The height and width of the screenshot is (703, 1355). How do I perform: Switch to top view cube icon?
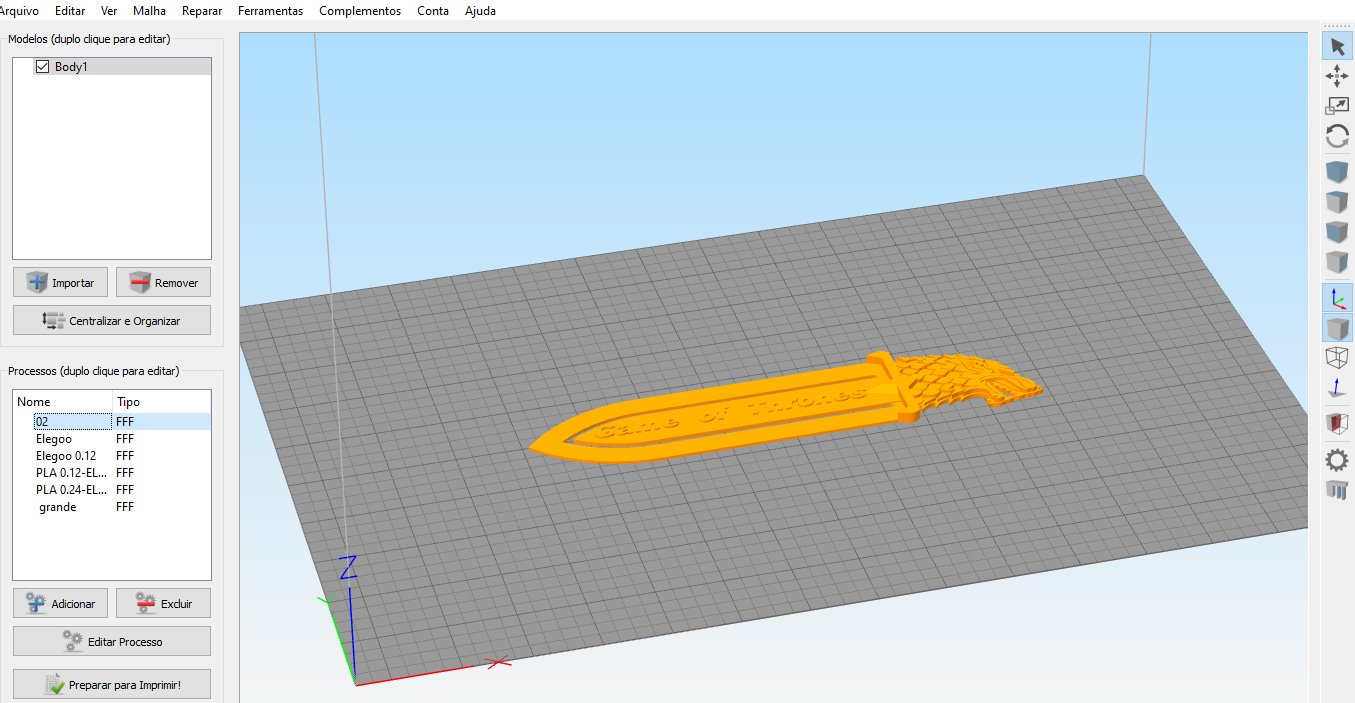[1337, 202]
